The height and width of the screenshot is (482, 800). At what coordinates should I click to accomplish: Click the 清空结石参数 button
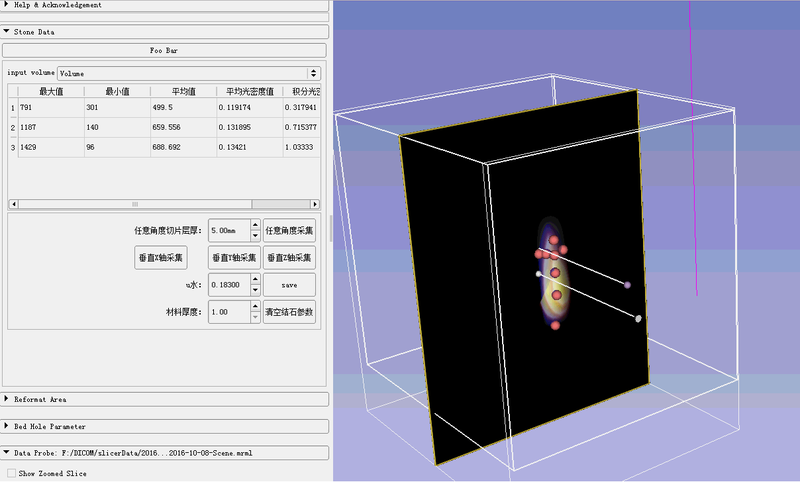pos(291,313)
